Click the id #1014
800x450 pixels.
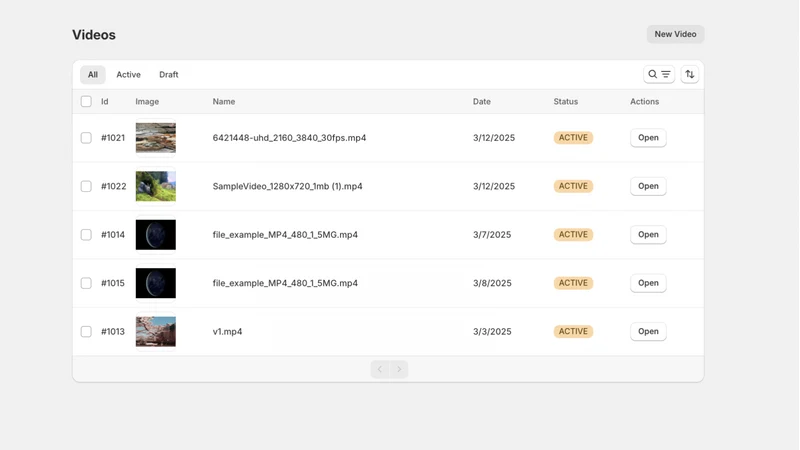coord(113,235)
